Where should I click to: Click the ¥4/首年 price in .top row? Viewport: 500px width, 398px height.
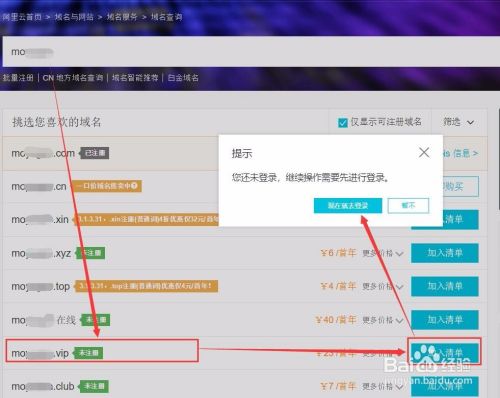[338, 286]
